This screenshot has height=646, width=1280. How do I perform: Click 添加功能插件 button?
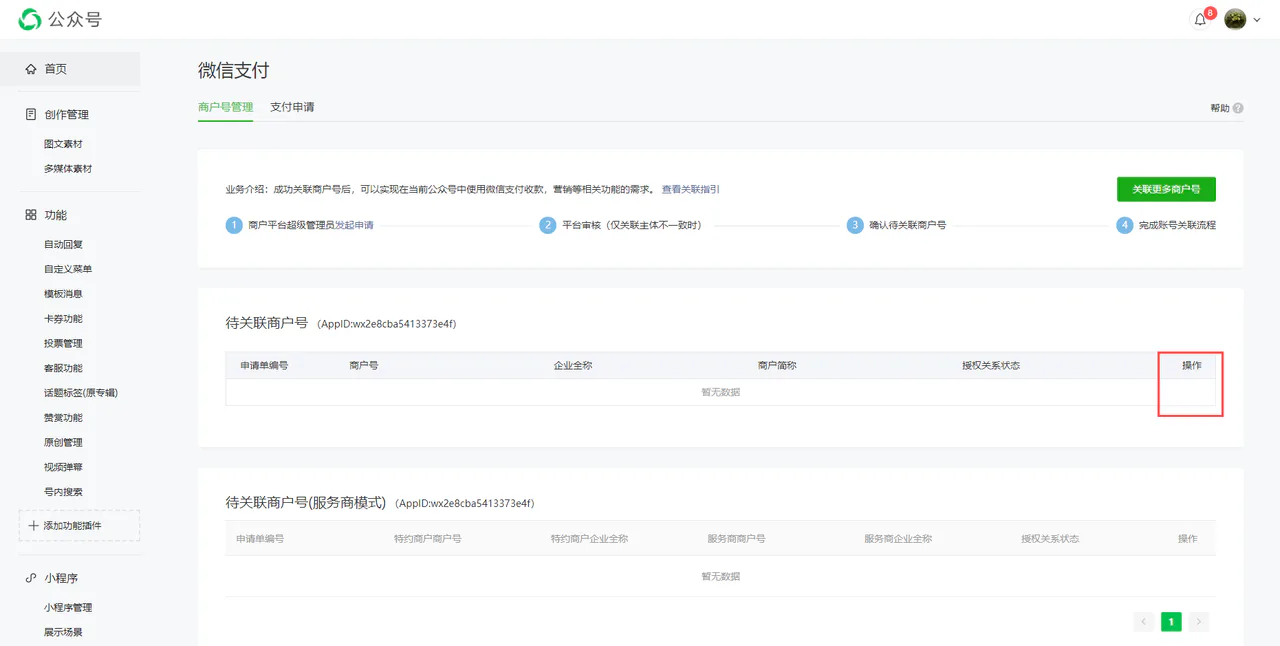[x=79, y=525]
